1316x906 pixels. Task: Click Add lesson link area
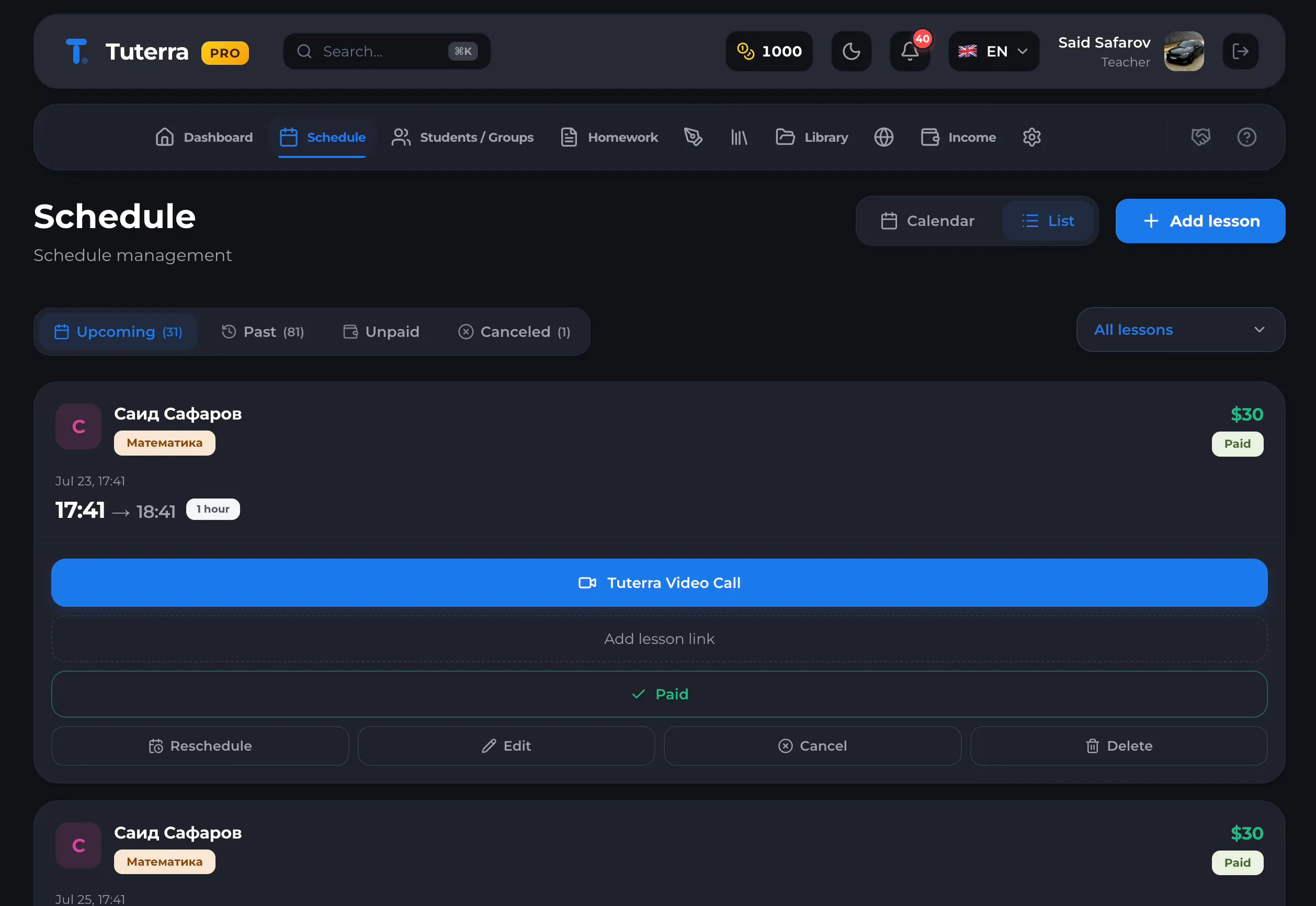(x=659, y=639)
